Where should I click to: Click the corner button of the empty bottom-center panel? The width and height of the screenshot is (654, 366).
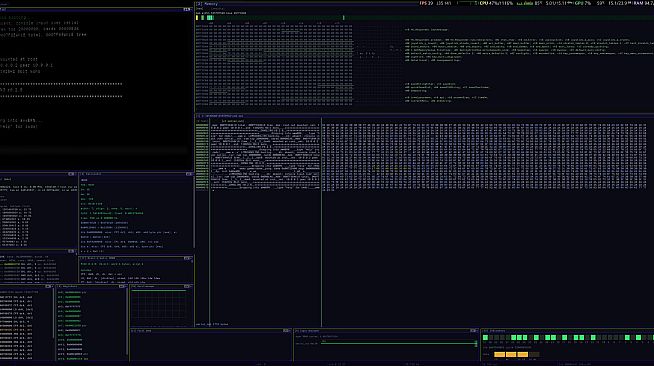(x=287, y=331)
